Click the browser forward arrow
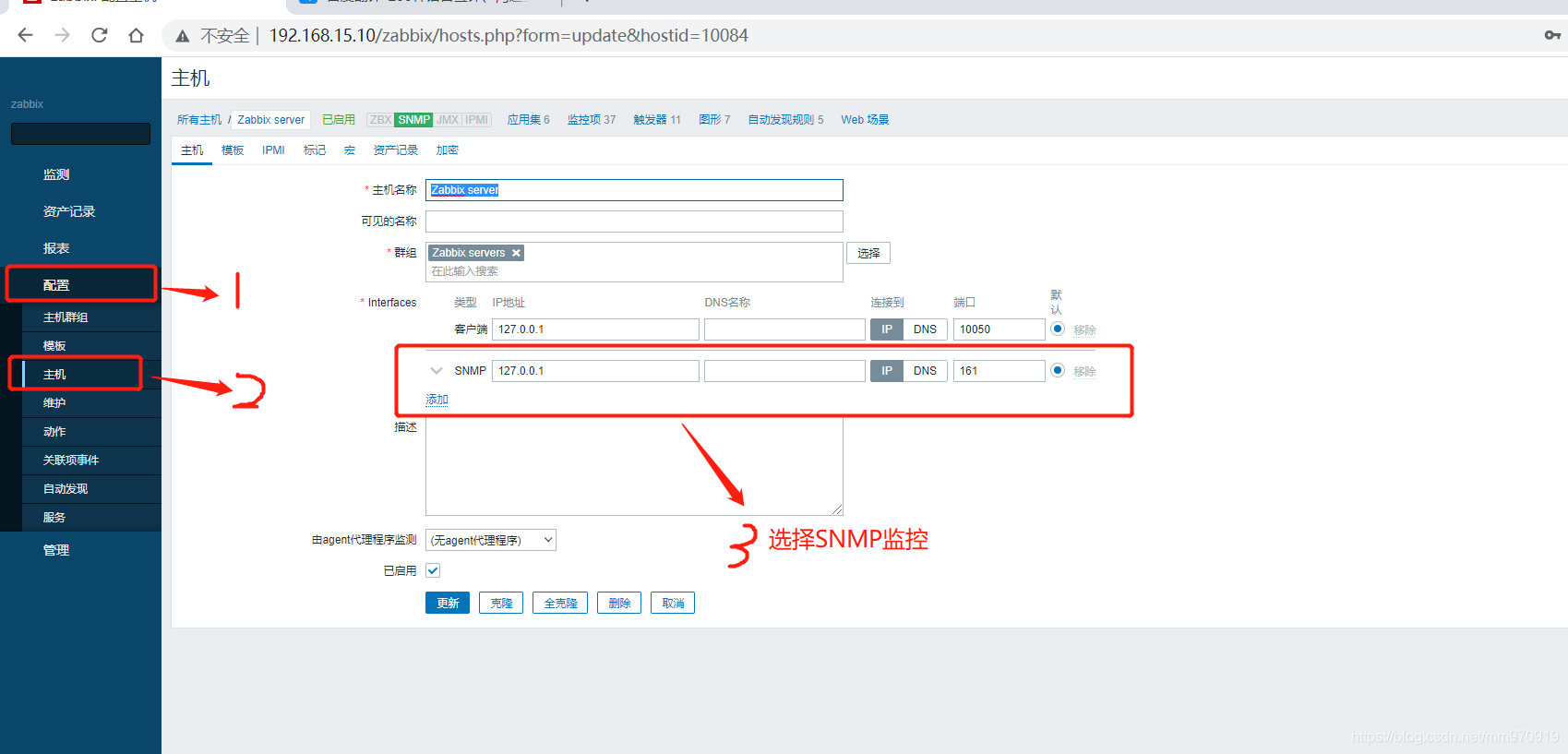The height and width of the screenshot is (754, 1568). point(62,35)
